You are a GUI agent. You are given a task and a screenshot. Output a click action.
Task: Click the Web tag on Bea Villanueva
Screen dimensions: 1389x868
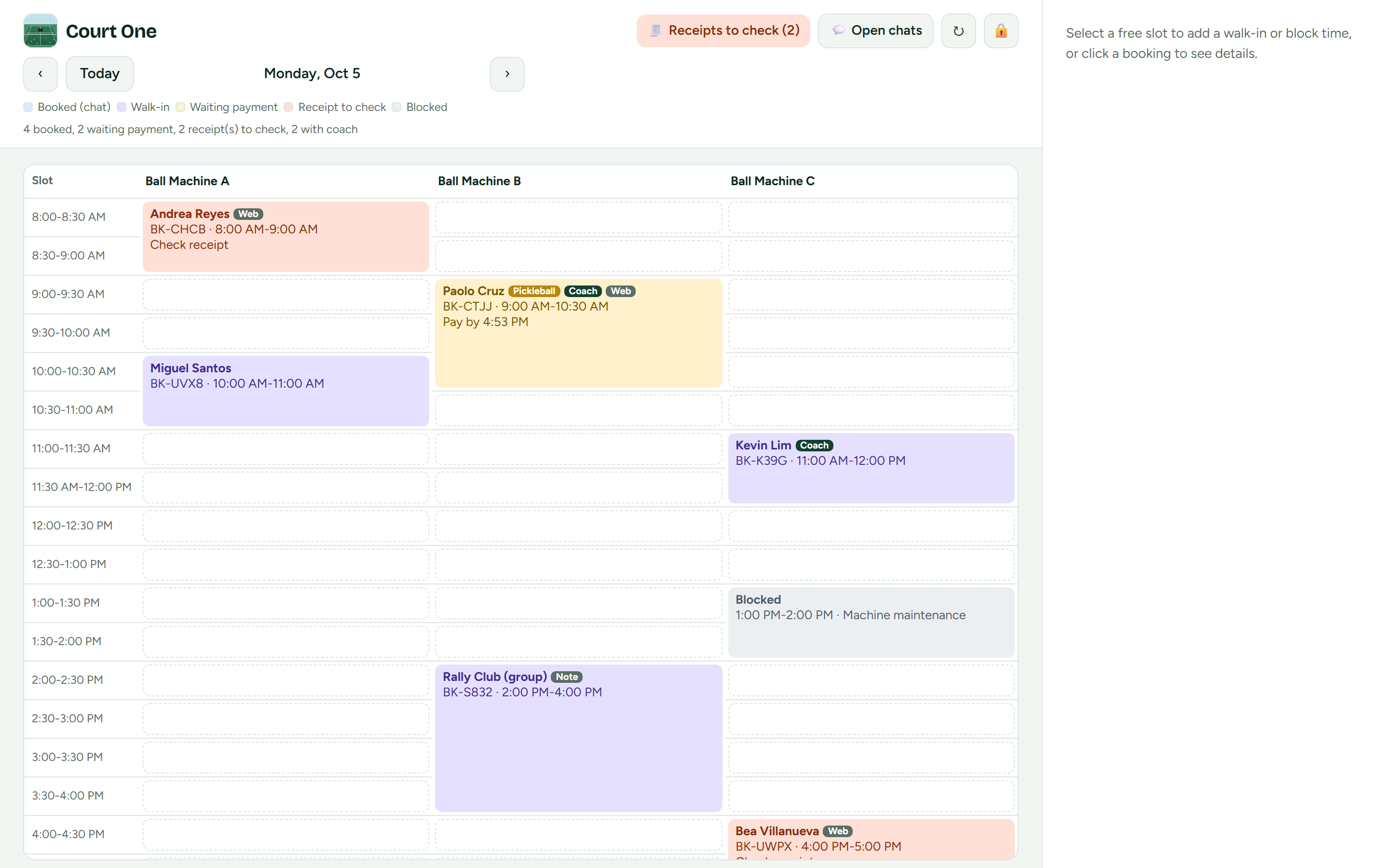[x=837, y=831]
